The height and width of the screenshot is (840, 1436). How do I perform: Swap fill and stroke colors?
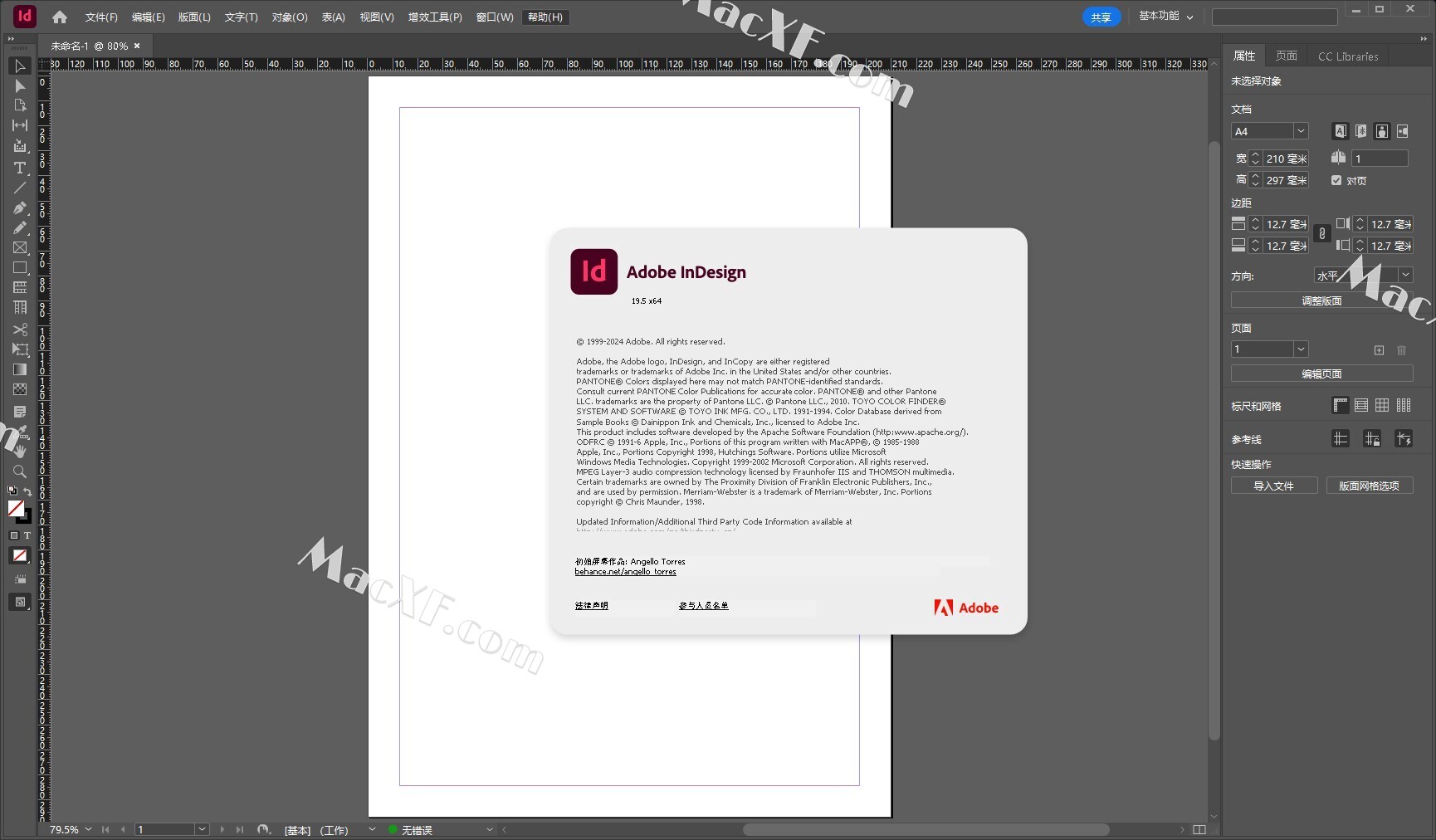pos(27,491)
